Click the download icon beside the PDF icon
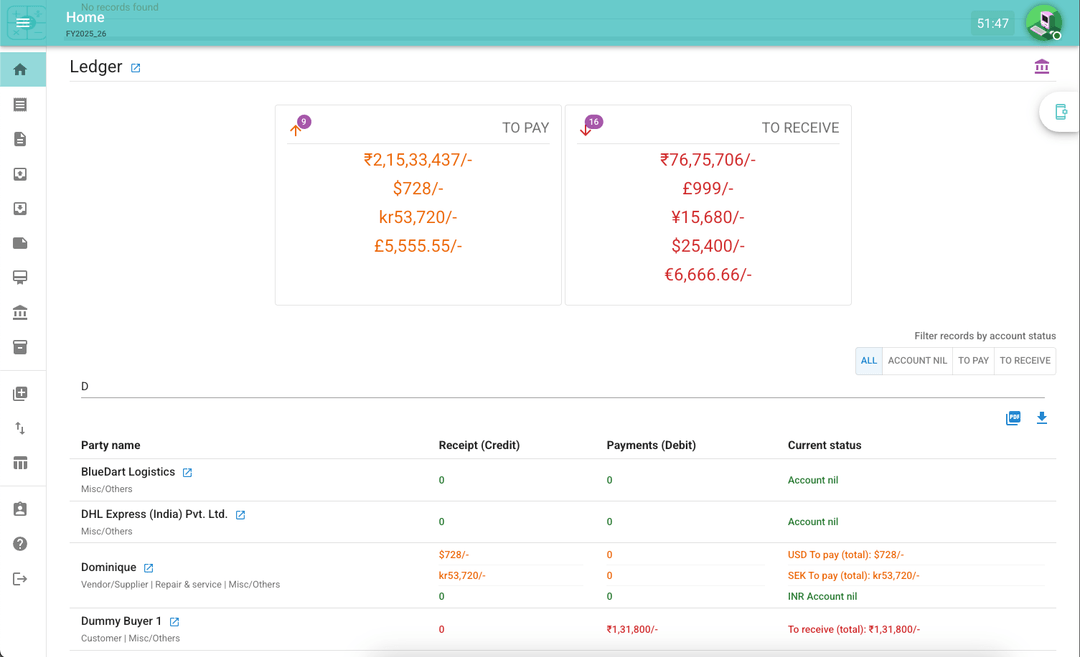 click(1041, 418)
